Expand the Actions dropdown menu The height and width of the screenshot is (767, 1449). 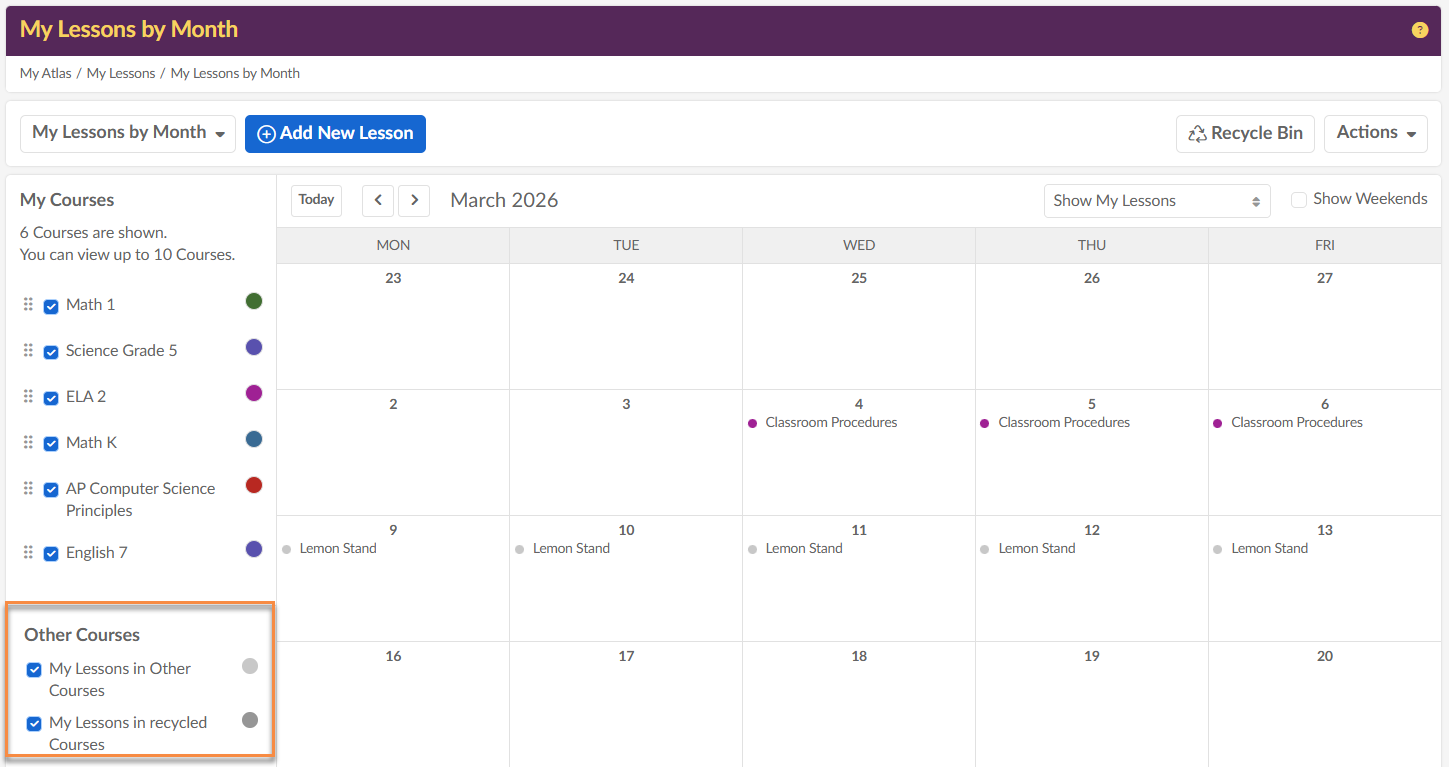[x=1375, y=133]
